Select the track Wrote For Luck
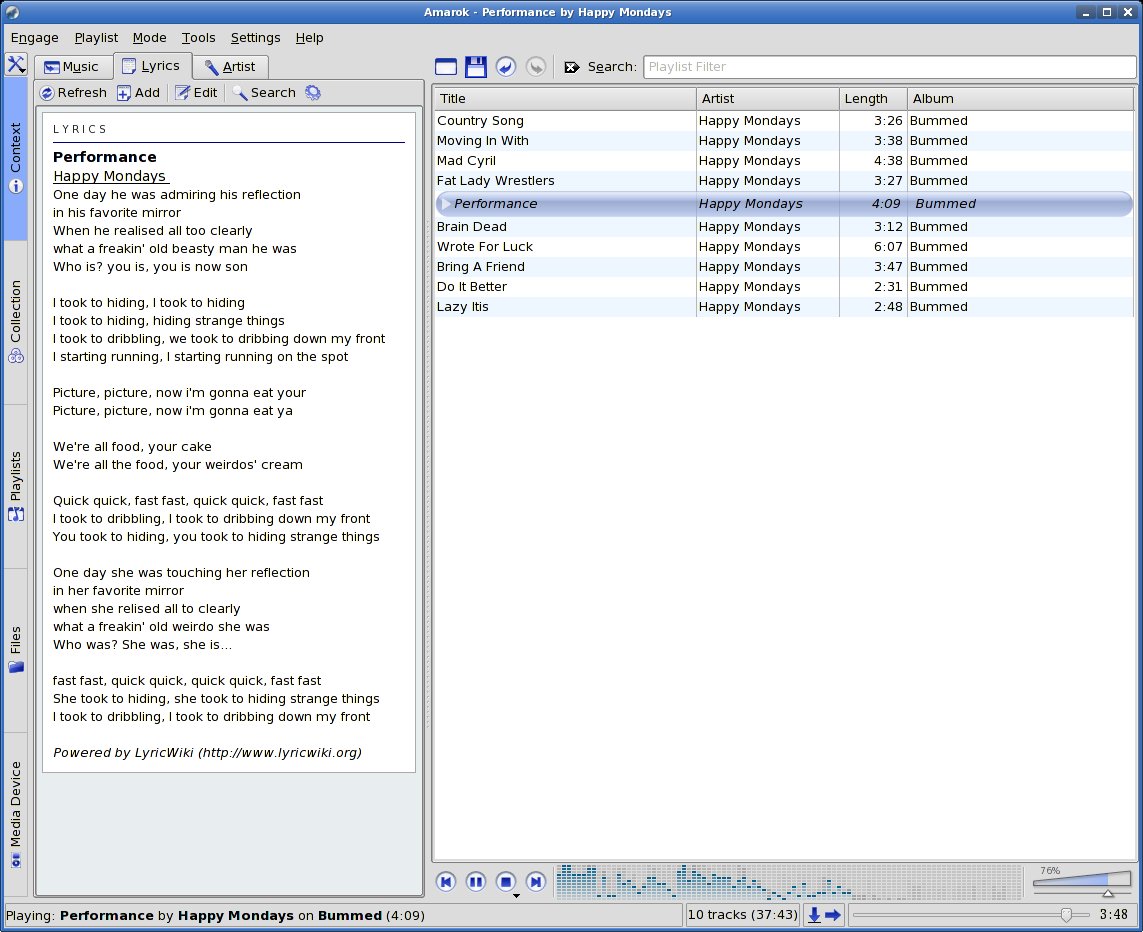 [x=784, y=247]
